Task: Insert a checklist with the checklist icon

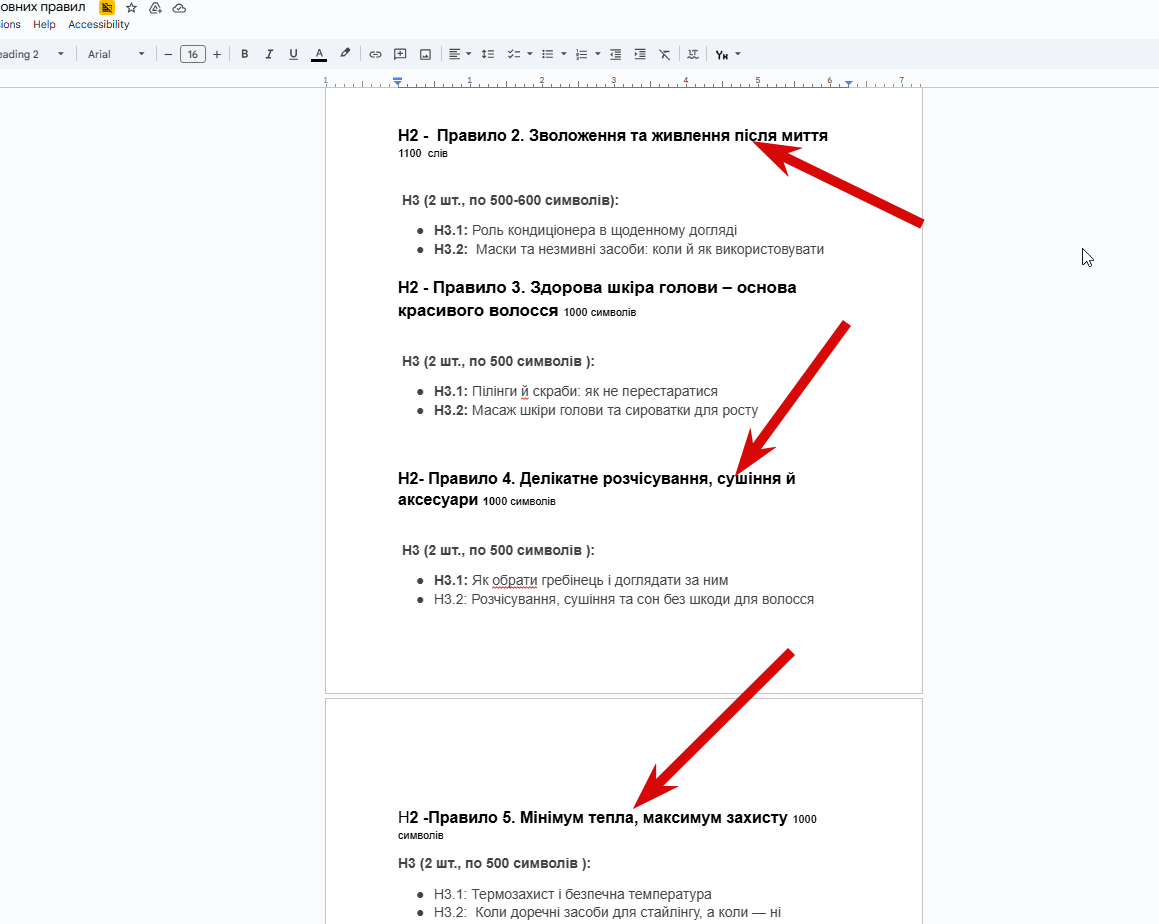Action: point(514,54)
